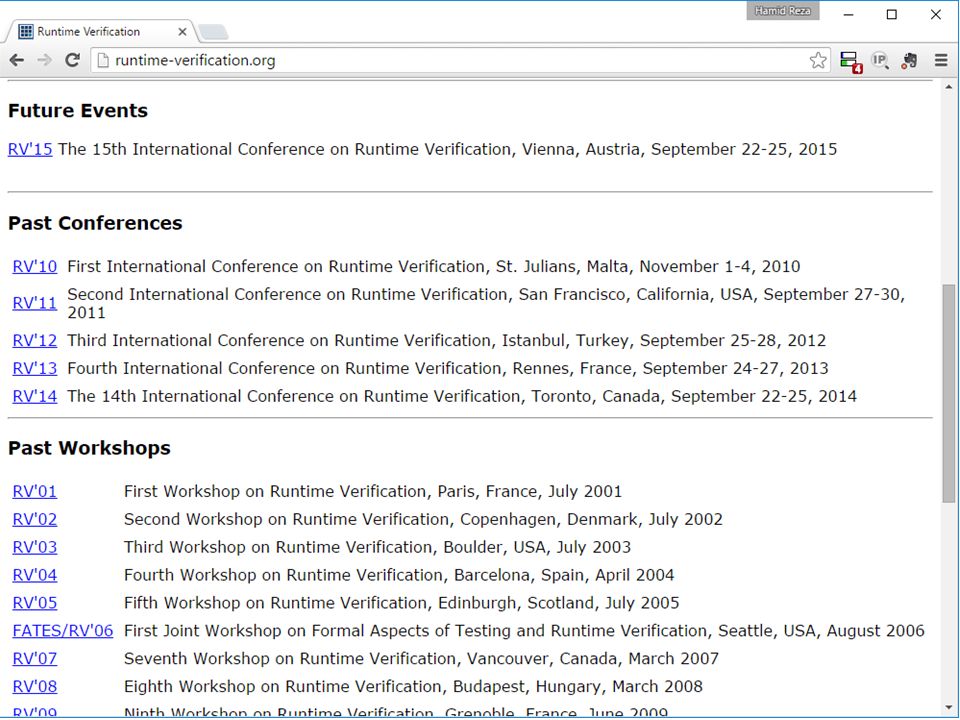Click text 'Second International Conference on Runtime Verification, San Francisco'
960x720 pixels.
[348, 294]
